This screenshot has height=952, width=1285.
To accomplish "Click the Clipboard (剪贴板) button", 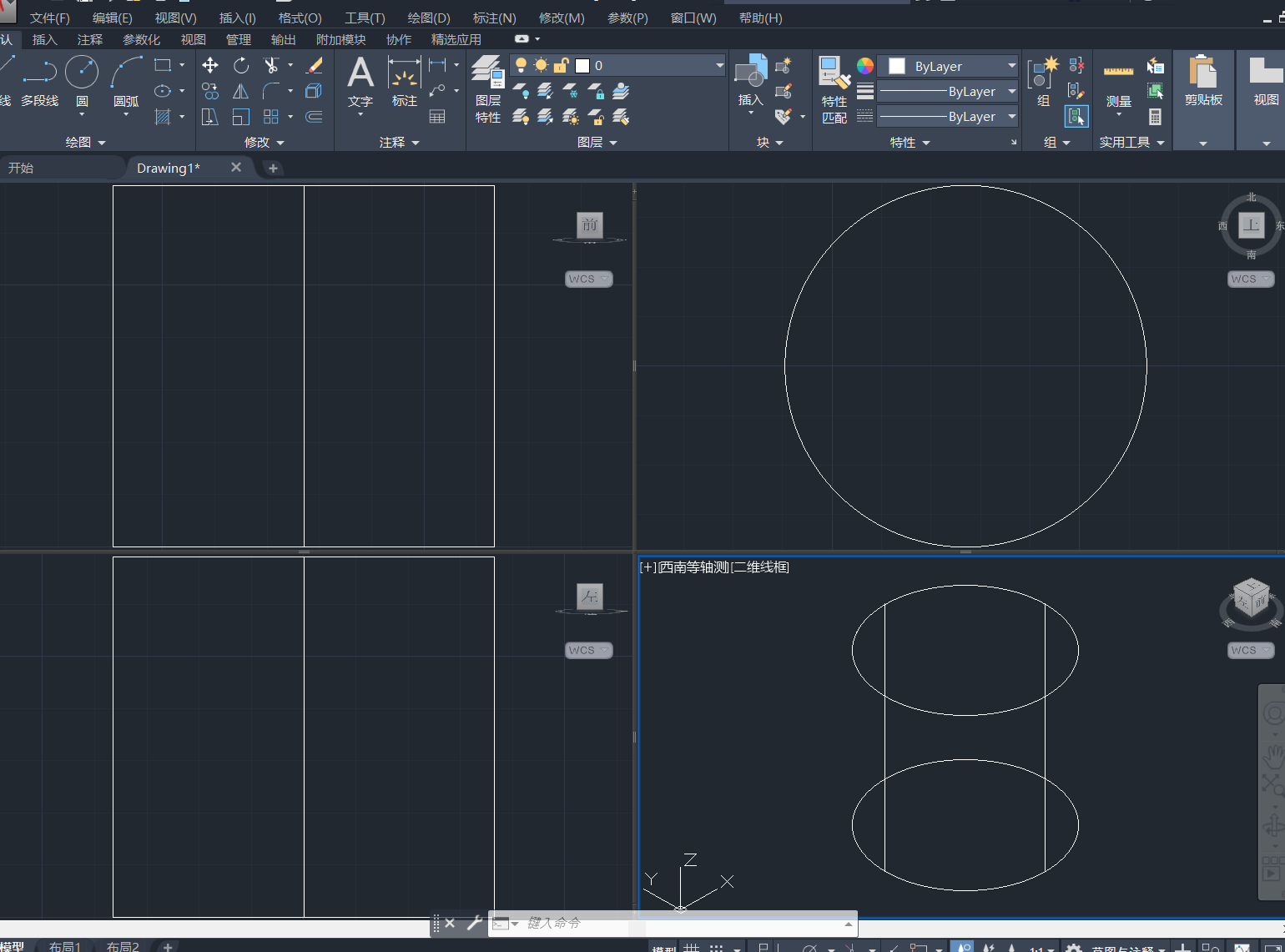I will [x=1203, y=82].
